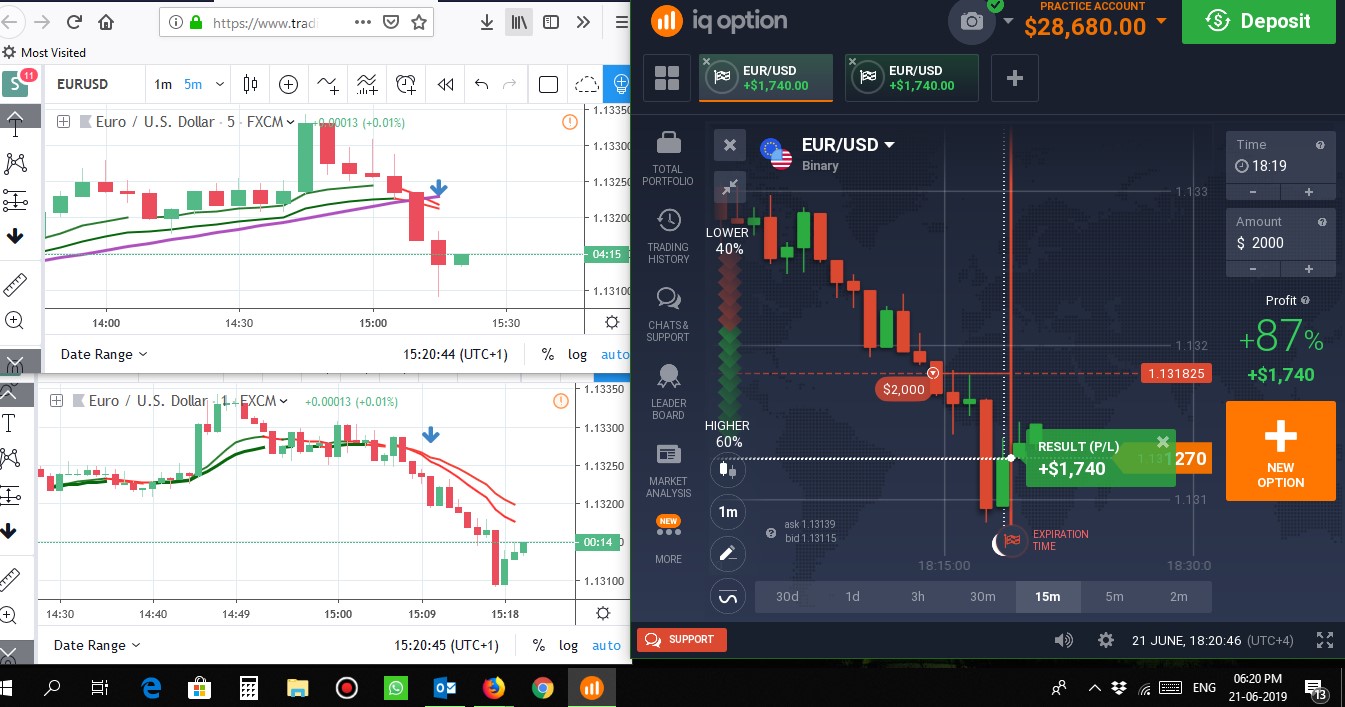Open Indicators in upper TradingView toolbar
The image size is (1345, 707).
[x=328, y=85]
